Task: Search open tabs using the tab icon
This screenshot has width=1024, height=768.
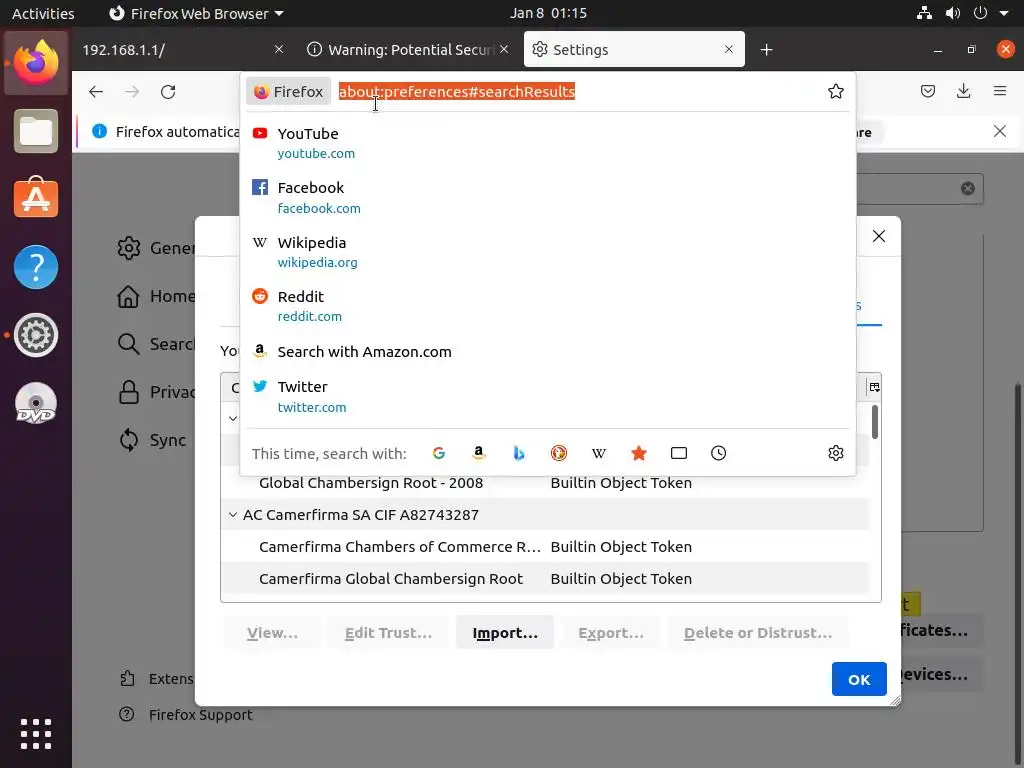Action: (679, 453)
